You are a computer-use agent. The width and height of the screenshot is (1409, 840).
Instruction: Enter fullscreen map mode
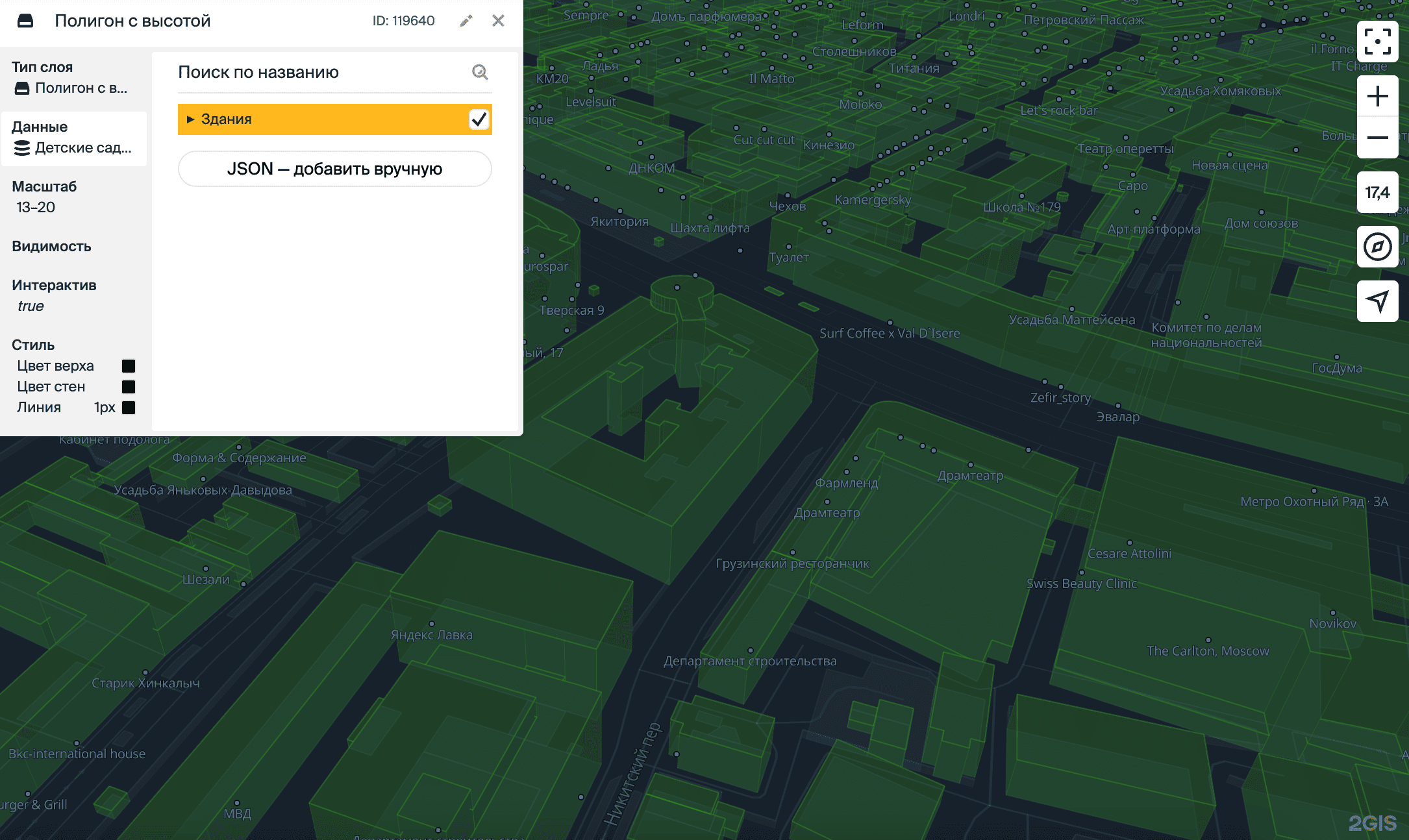click(1377, 42)
